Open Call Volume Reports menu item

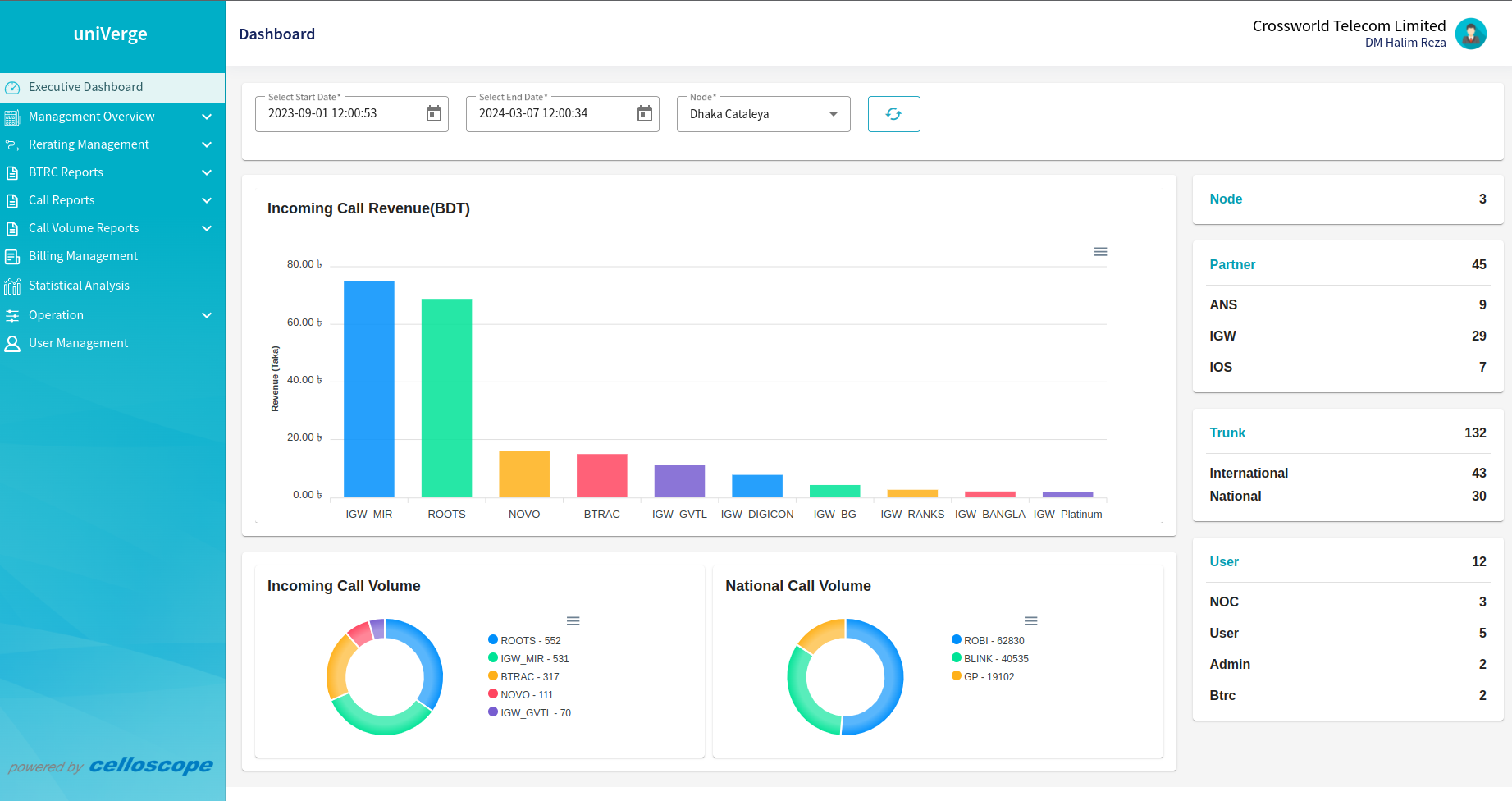[x=112, y=229]
